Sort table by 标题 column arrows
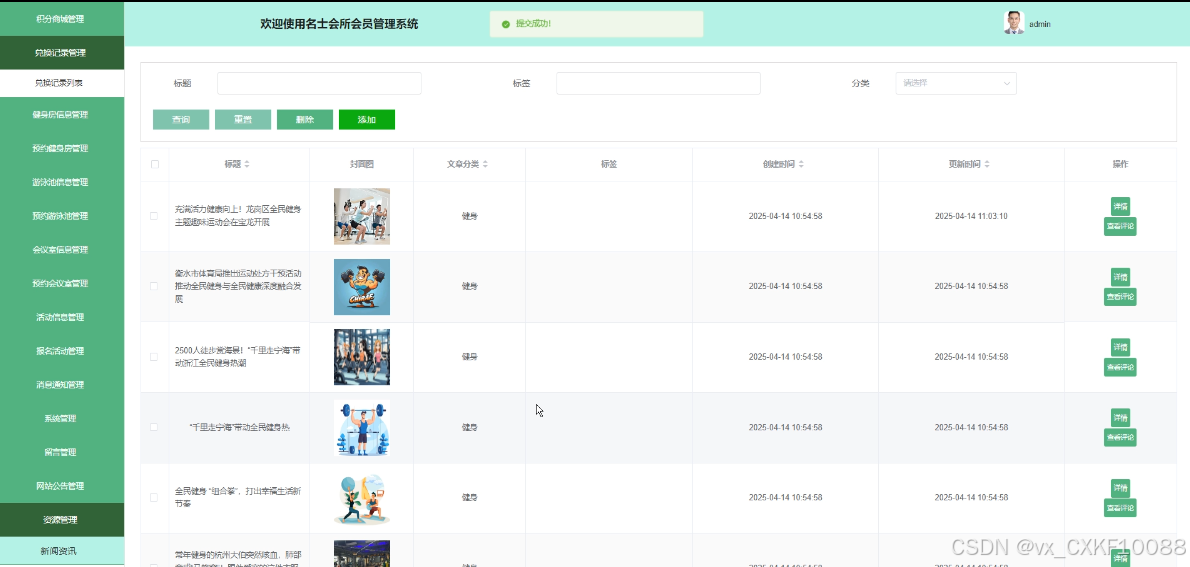 click(246, 164)
